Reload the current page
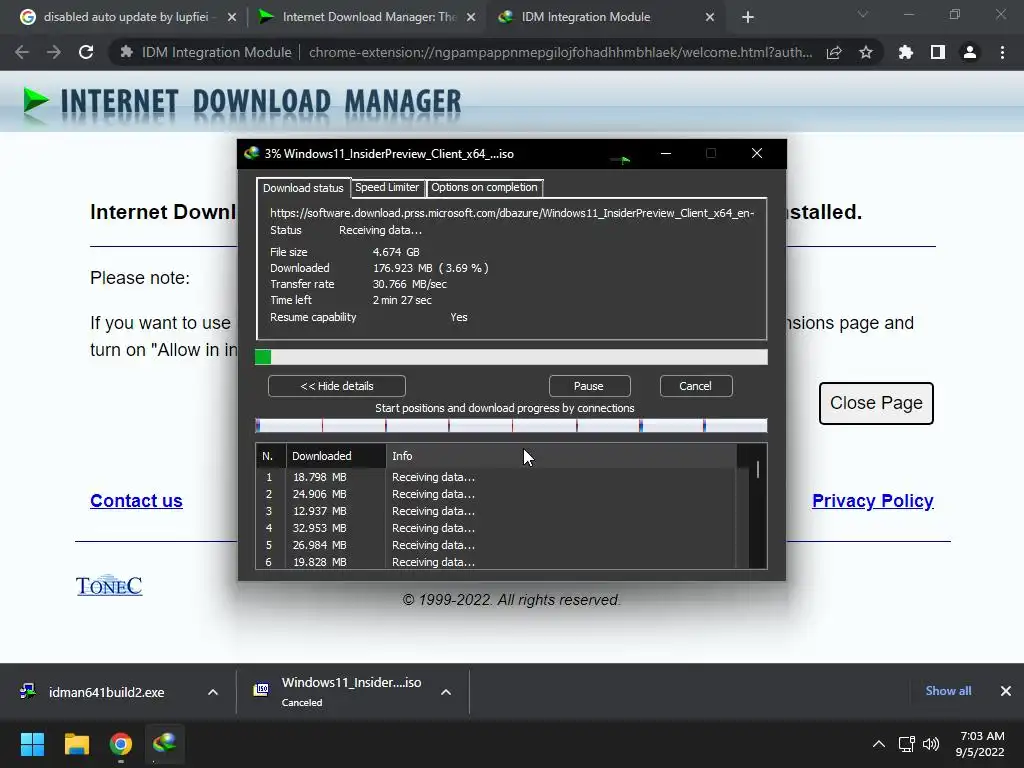Screen dimensions: 1024x768 [86, 52]
